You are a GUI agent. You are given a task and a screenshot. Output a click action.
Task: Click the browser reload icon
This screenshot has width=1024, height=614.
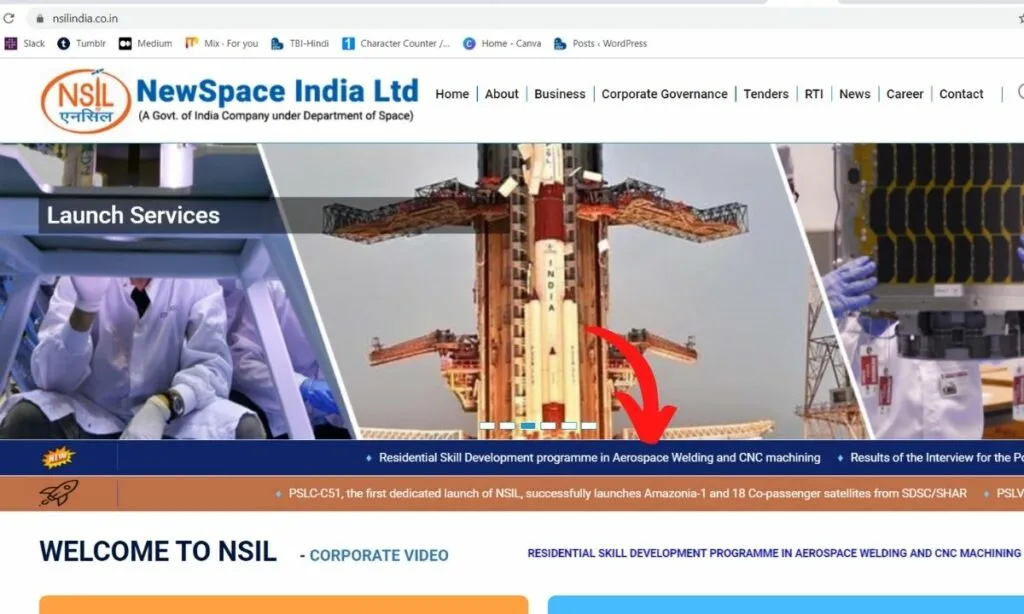tap(8, 18)
